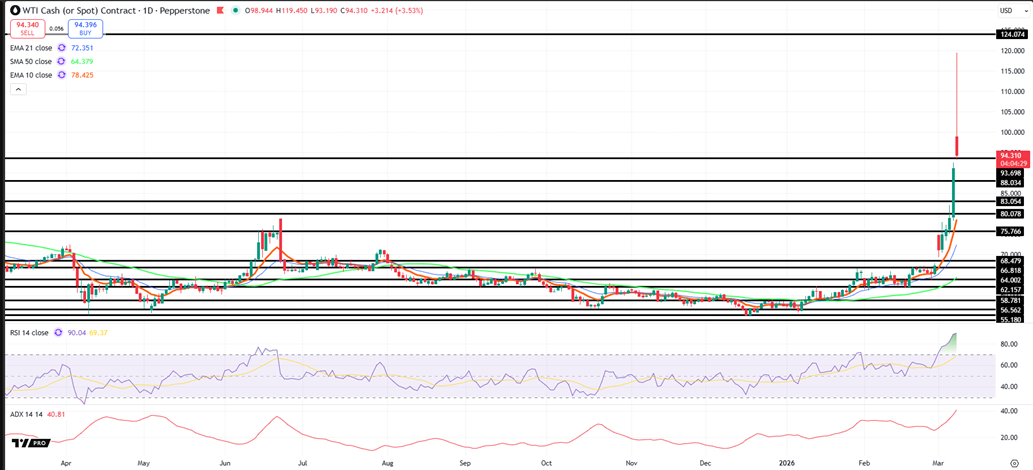Click the BUY 94.396 button

click(86, 28)
